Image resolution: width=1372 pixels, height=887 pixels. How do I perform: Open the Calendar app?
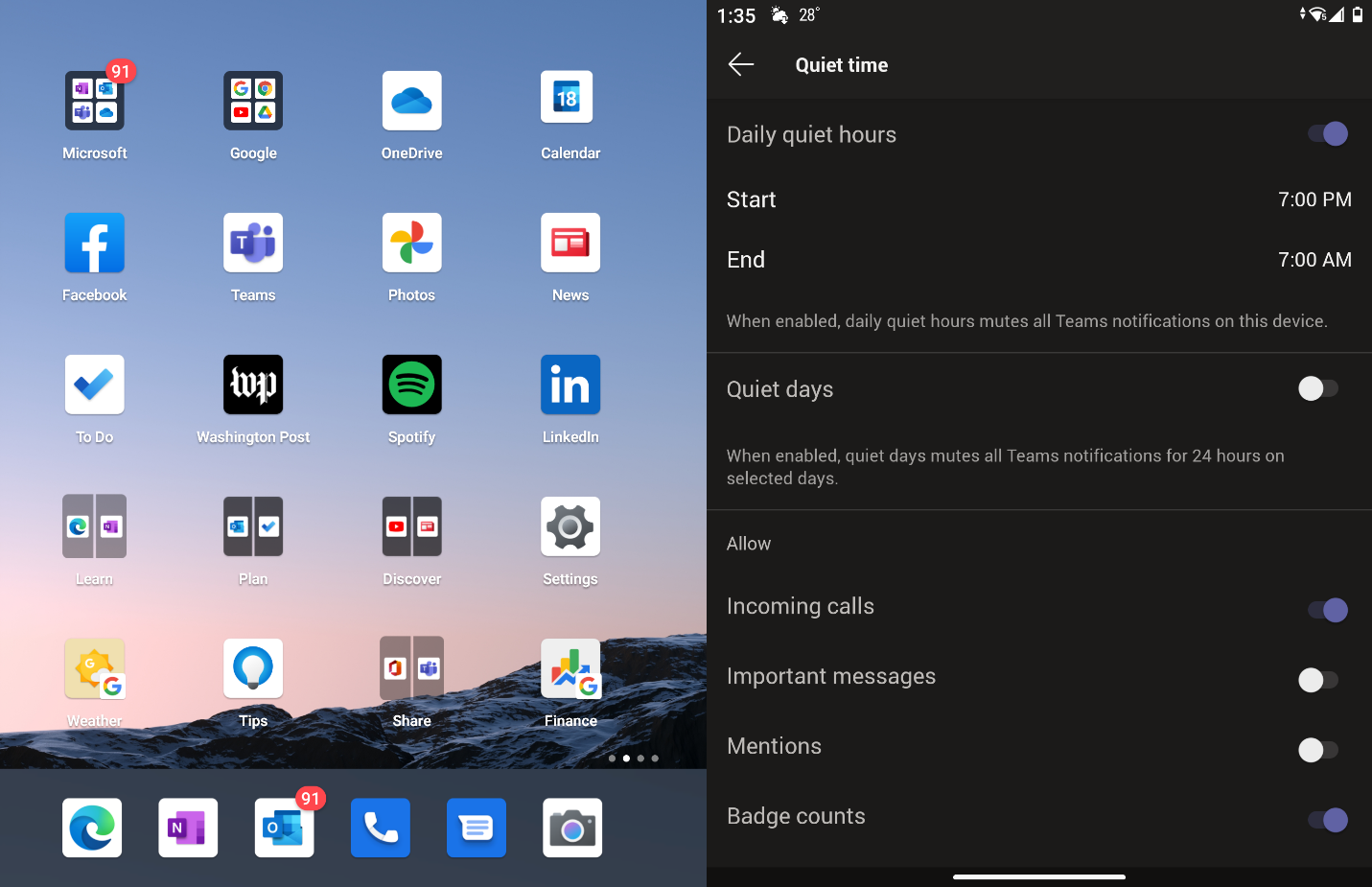tap(567, 98)
